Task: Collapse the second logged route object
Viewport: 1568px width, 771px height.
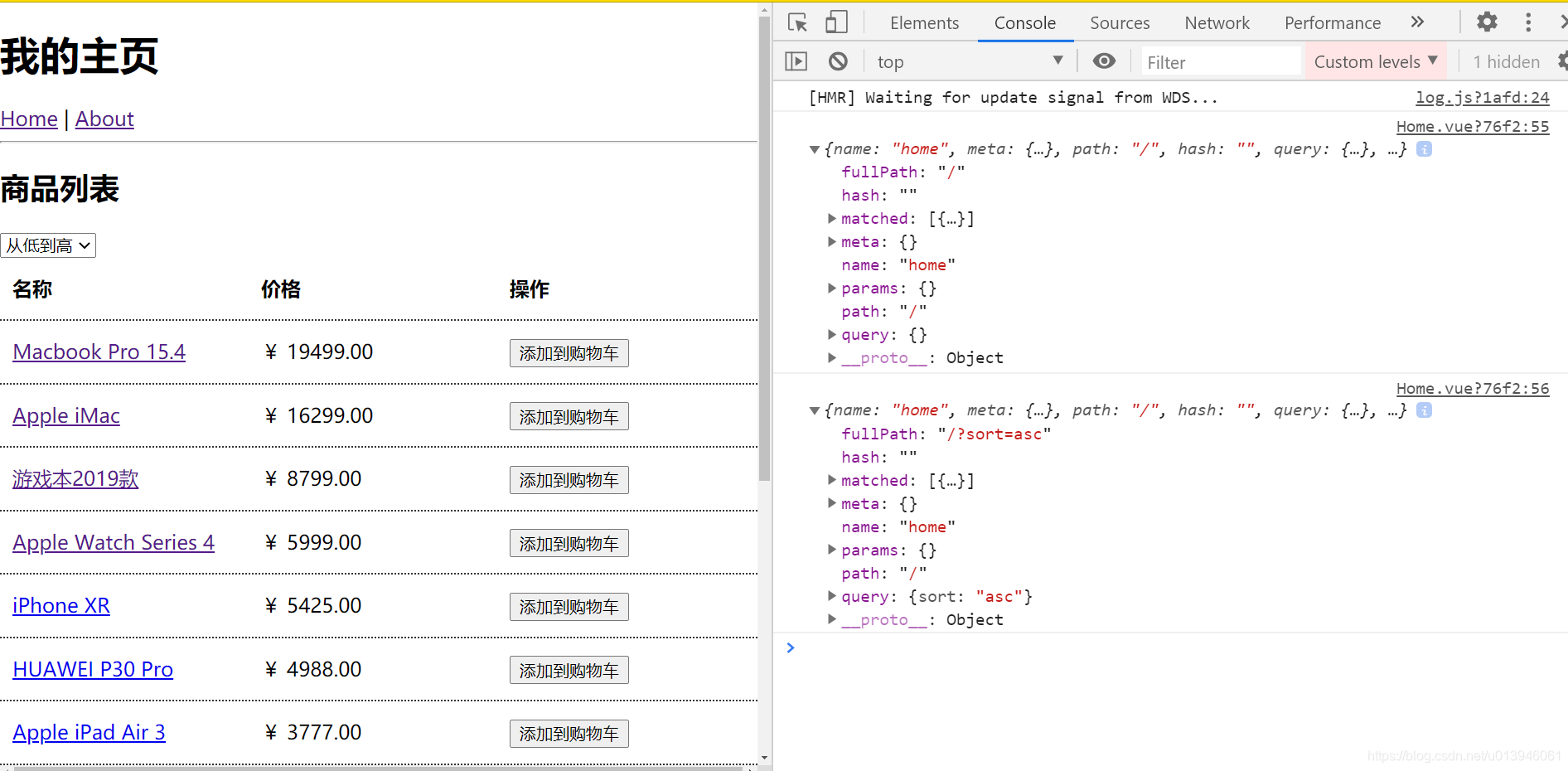Action: coord(815,410)
